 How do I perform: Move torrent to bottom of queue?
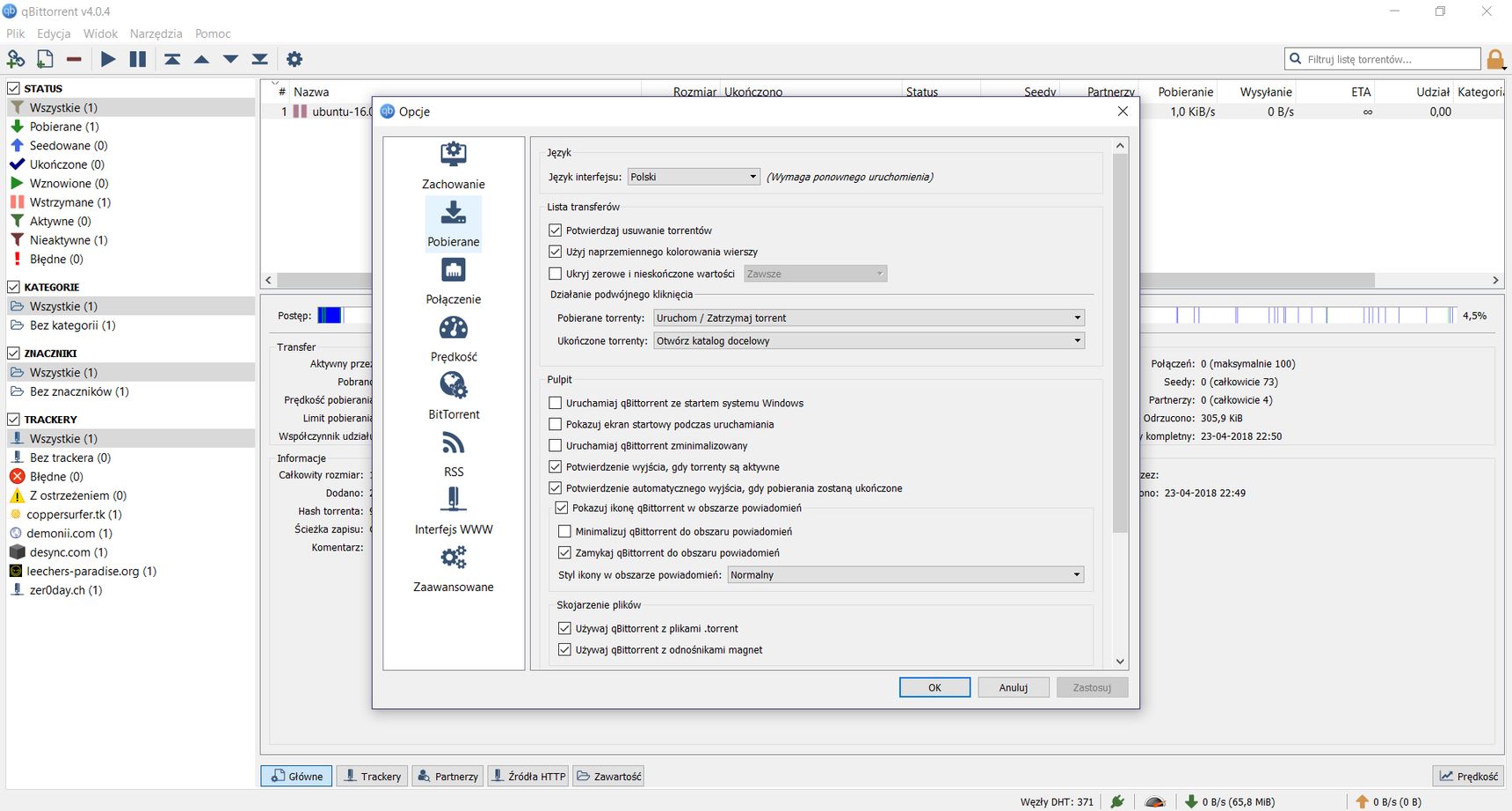click(x=259, y=59)
